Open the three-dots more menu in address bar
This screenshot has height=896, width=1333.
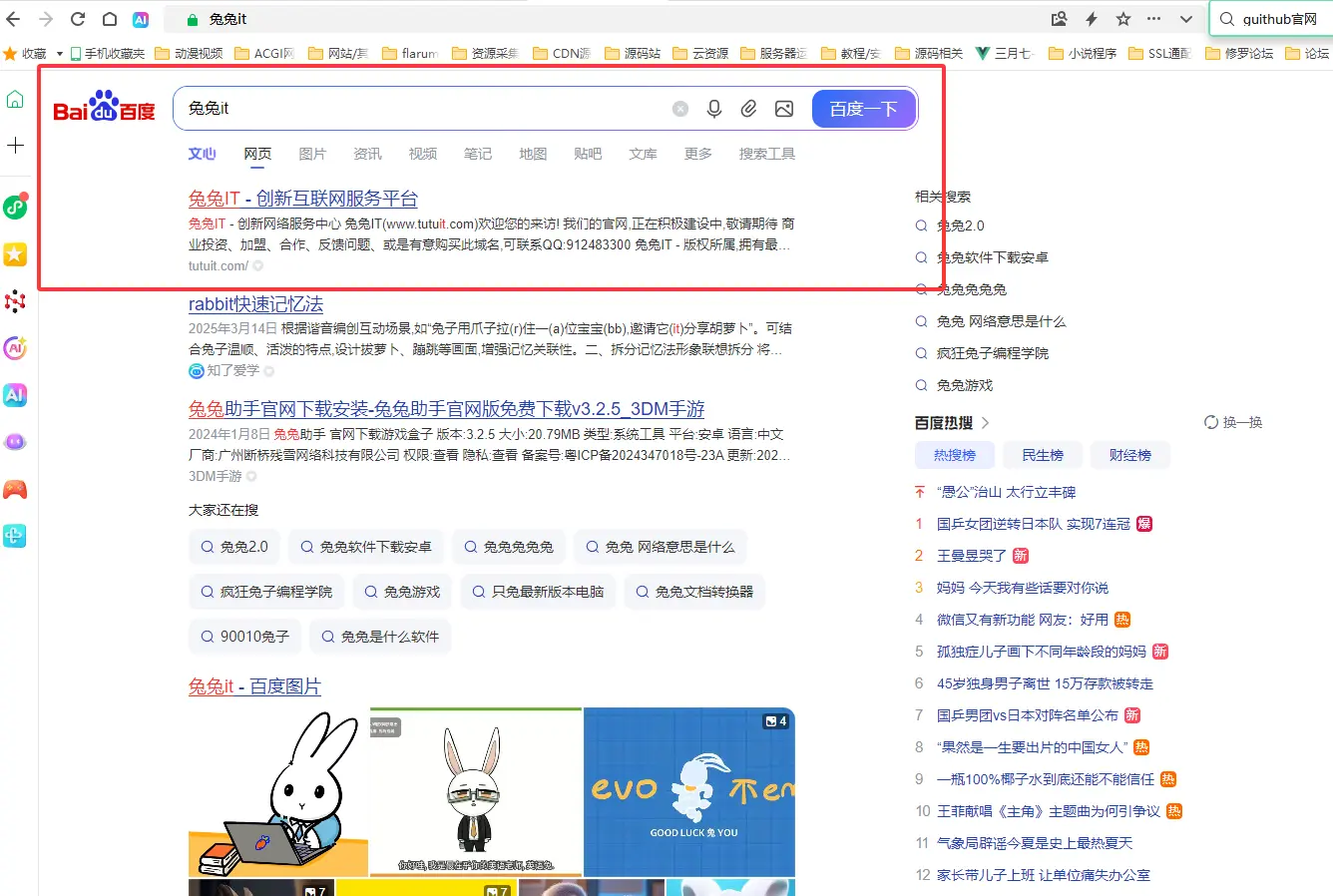click(x=1154, y=19)
